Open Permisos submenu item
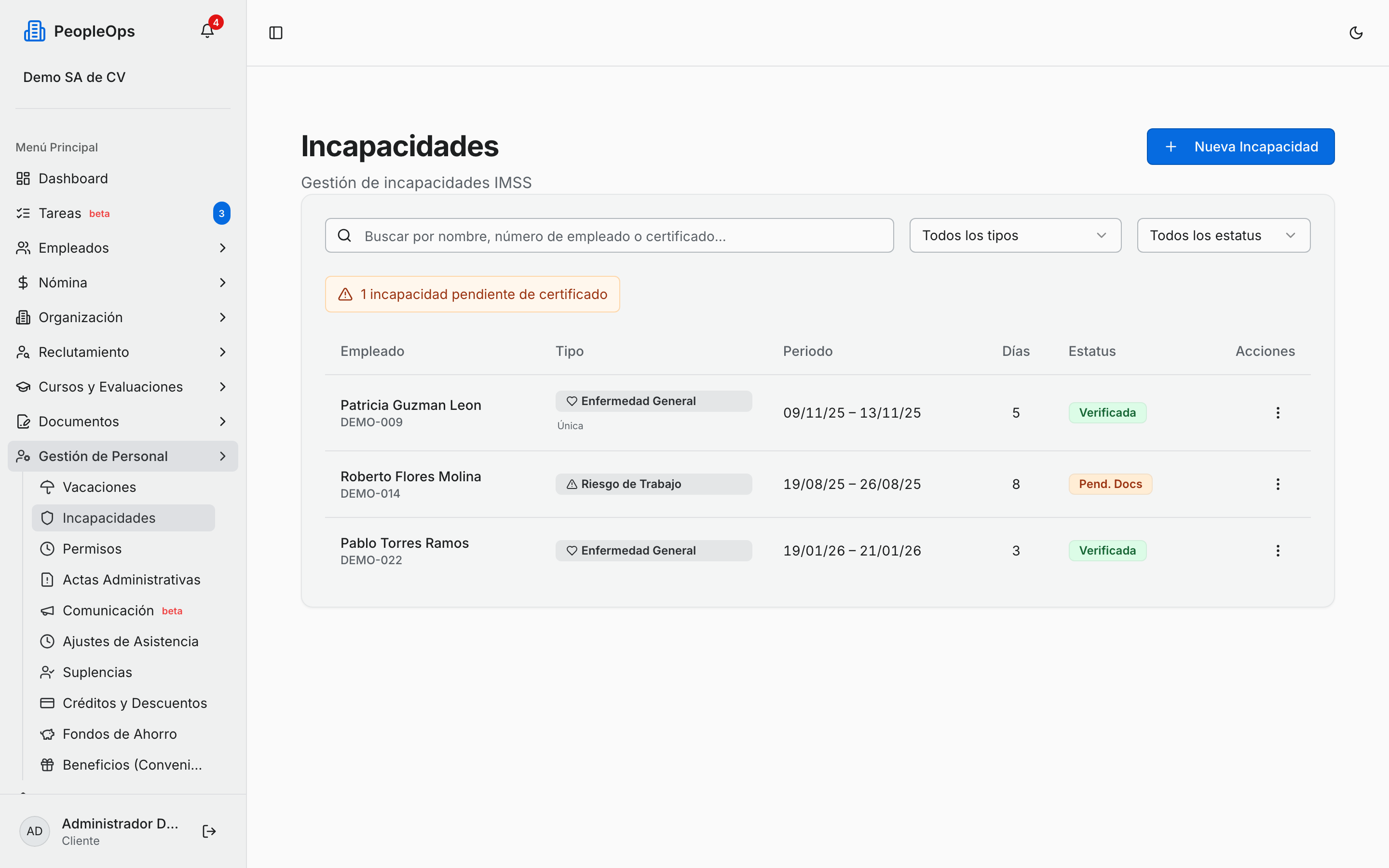The image size is (1389, 868). [x=123, y=549]
